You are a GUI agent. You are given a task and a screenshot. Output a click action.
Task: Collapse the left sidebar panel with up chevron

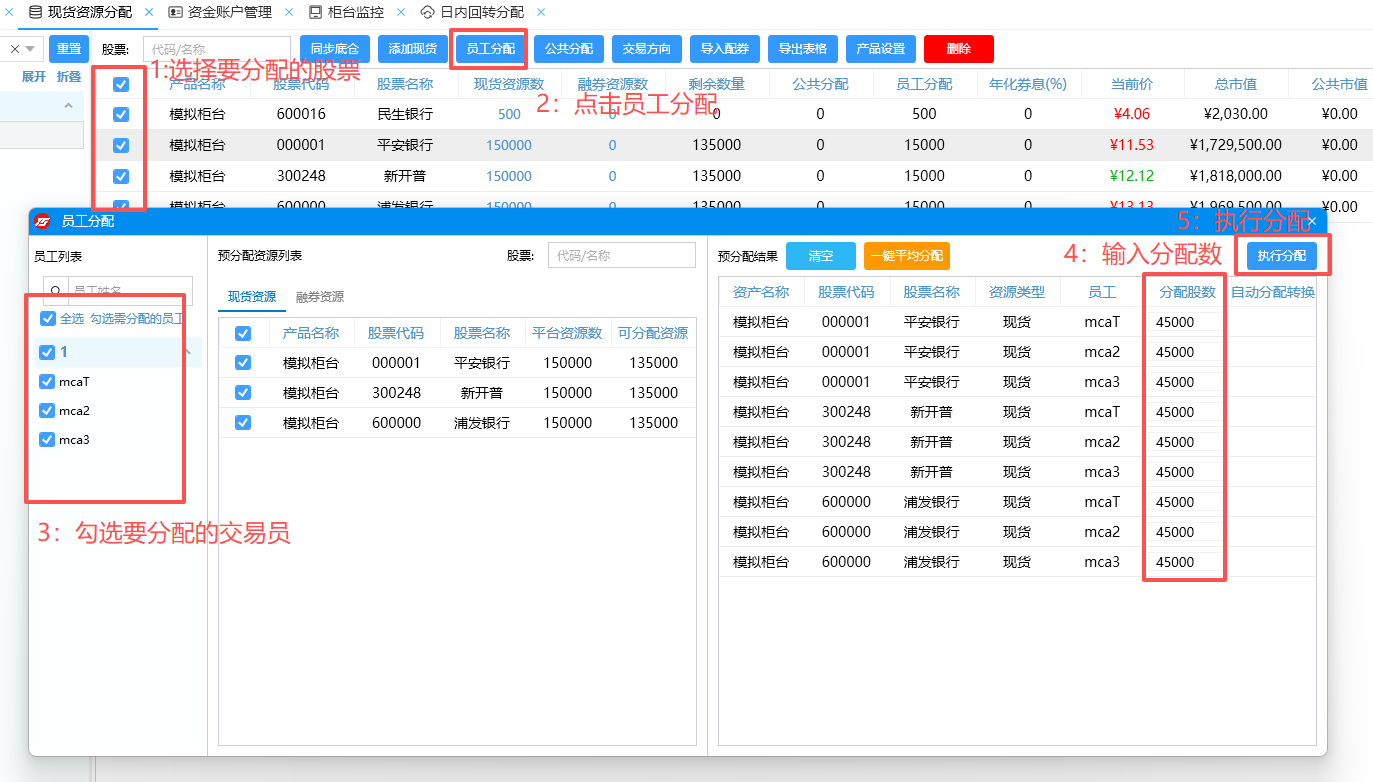(69, 106)
